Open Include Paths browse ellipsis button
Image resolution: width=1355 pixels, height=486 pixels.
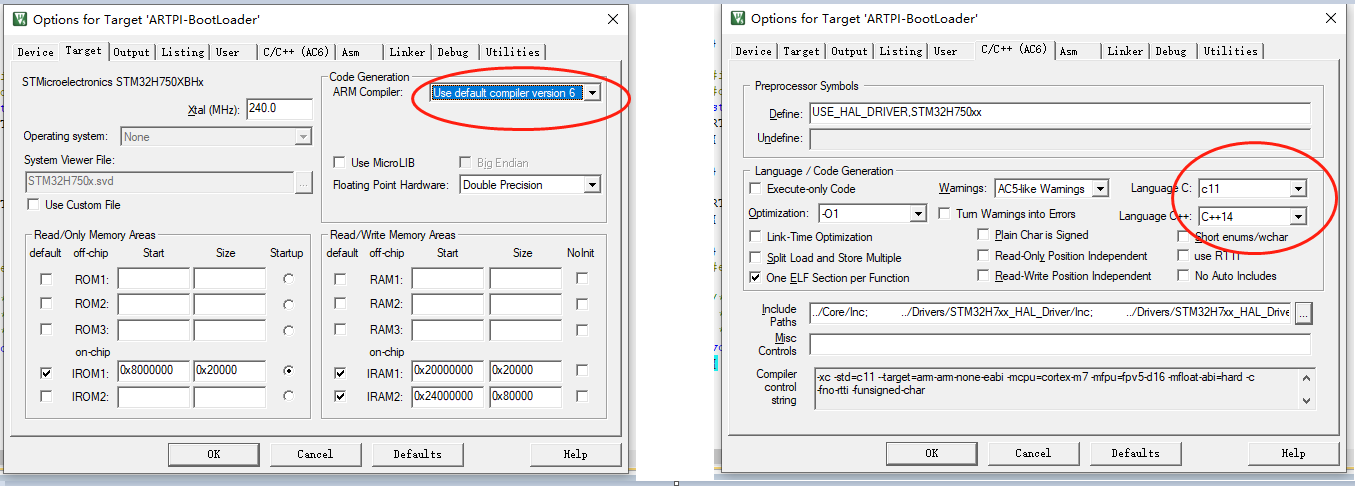pos(1302,314)
